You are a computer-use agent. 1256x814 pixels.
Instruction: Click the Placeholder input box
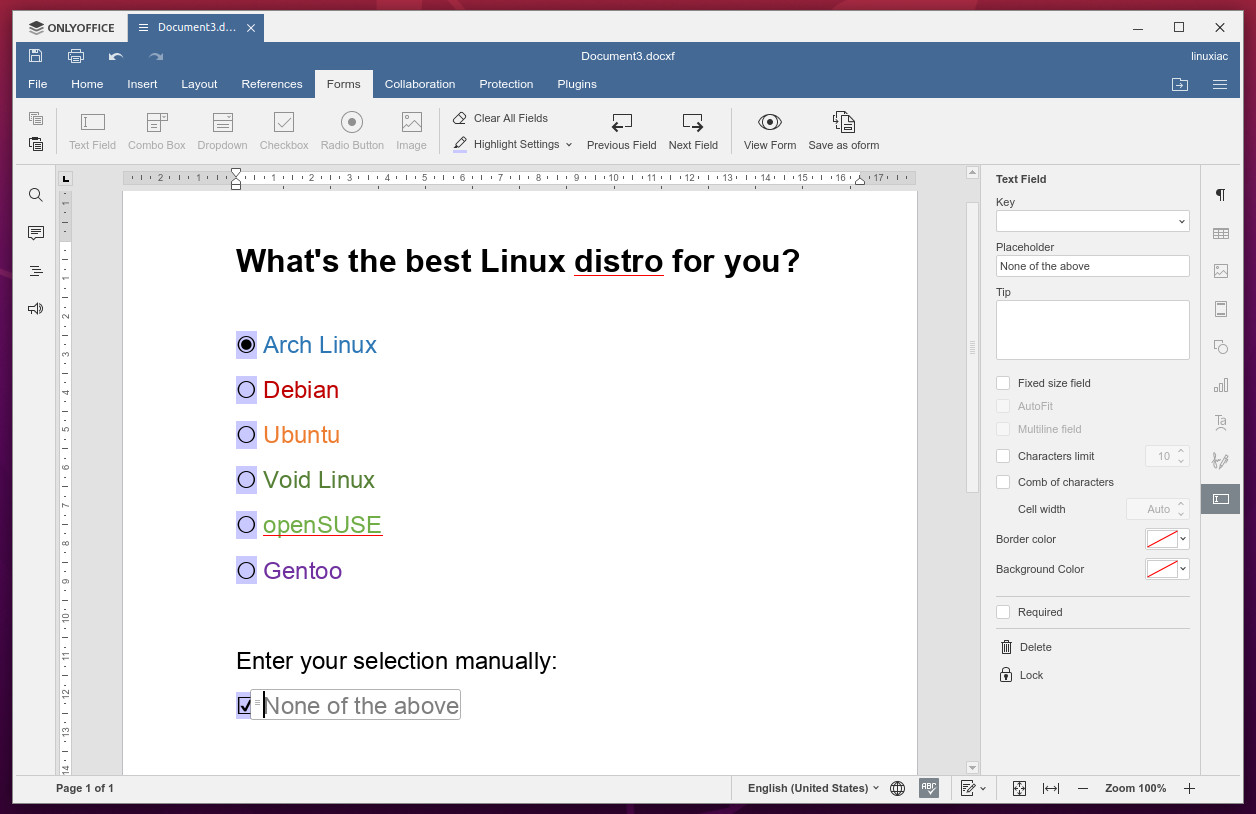click(1093, 266)
